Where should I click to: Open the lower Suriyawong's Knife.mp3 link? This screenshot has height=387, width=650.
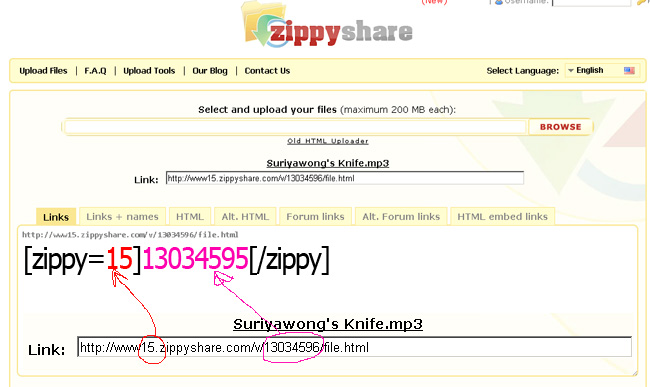click(328, 324)
